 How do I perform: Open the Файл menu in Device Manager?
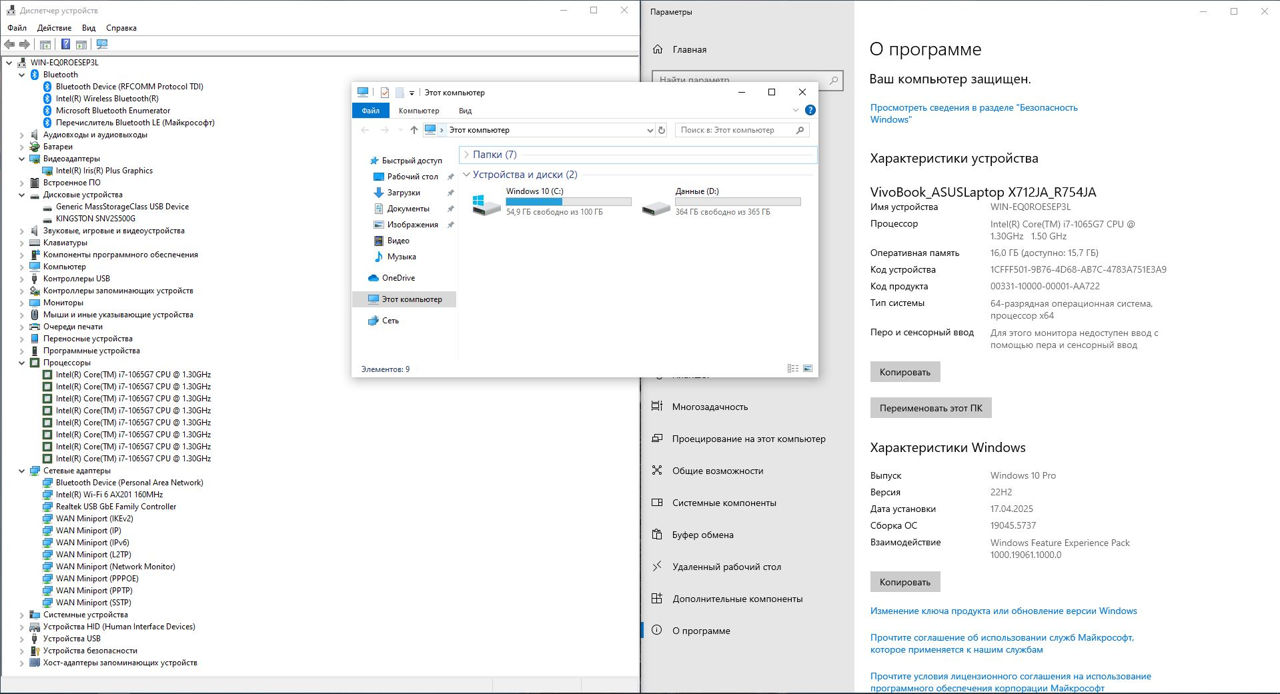(x=17, y=28)
